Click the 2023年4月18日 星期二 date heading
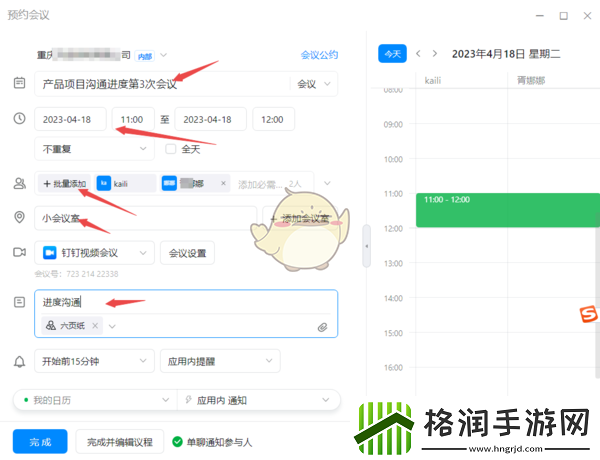 506,54
